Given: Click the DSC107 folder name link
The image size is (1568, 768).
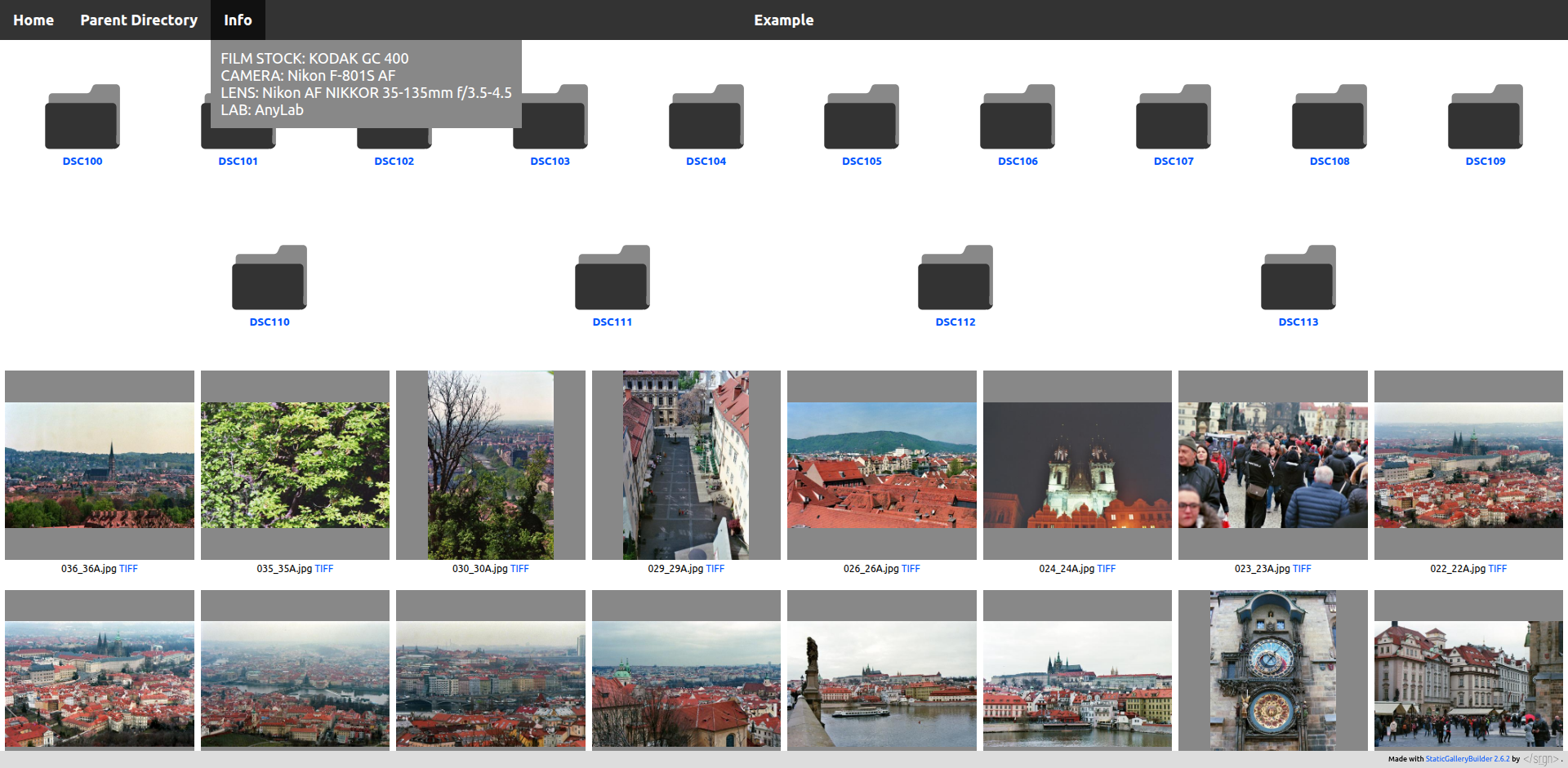Looking at the screenshot, I should coord(1174,162).
